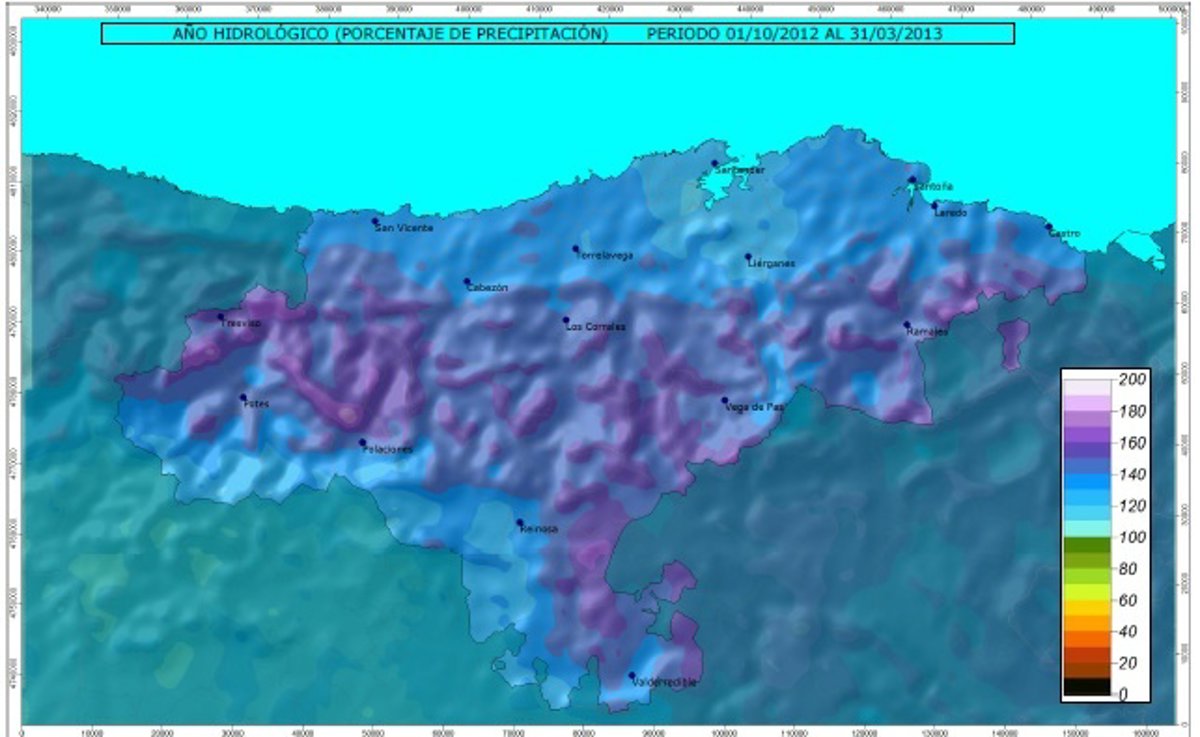1200x737 pixels.
Task: Select the Valderredible marker dot
Action: [x=632, y=675]
